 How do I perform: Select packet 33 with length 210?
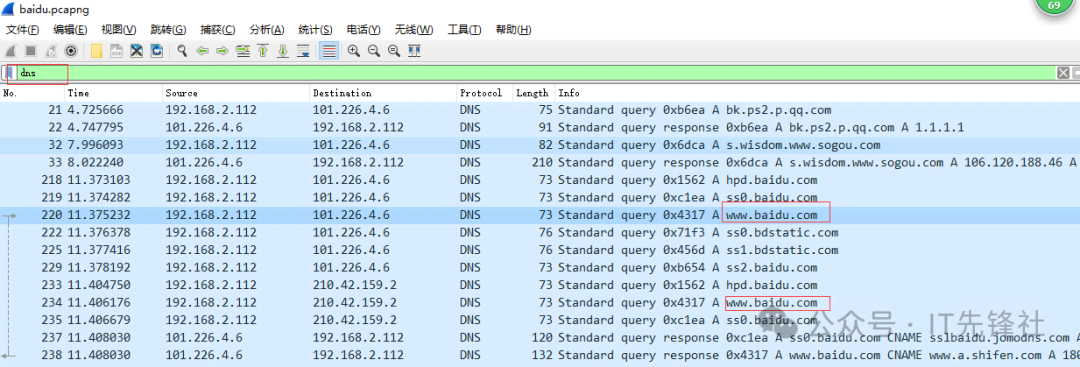click(x=540, y=162)
